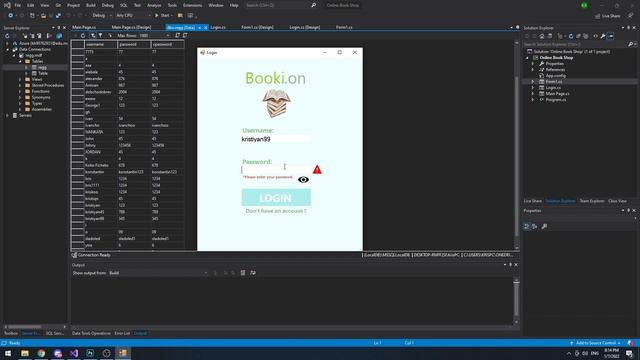Click the Save All toolbar icon
Screen dimensions: 640x360
(58, 15)
